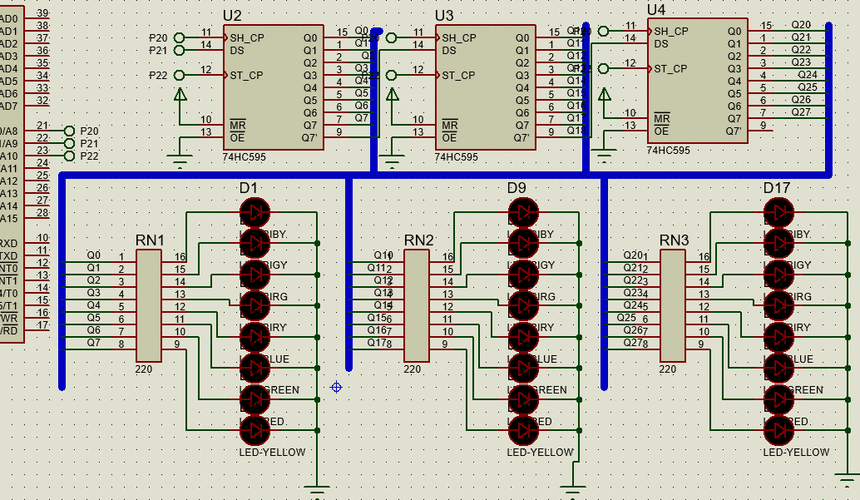Select the first LED under D17

pos(779,211)
